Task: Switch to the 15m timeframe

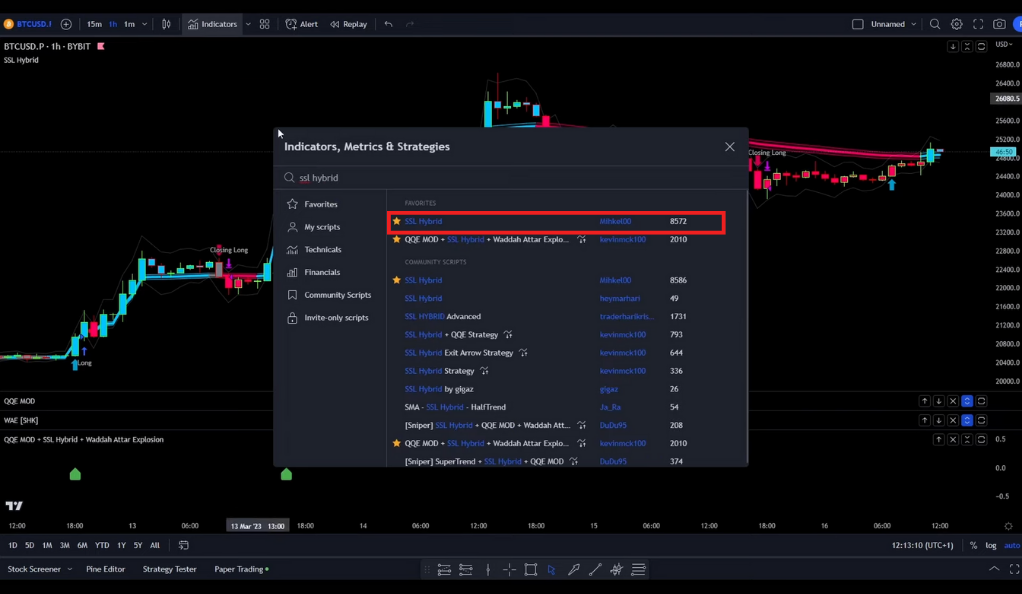Action: tap(95, 24)
